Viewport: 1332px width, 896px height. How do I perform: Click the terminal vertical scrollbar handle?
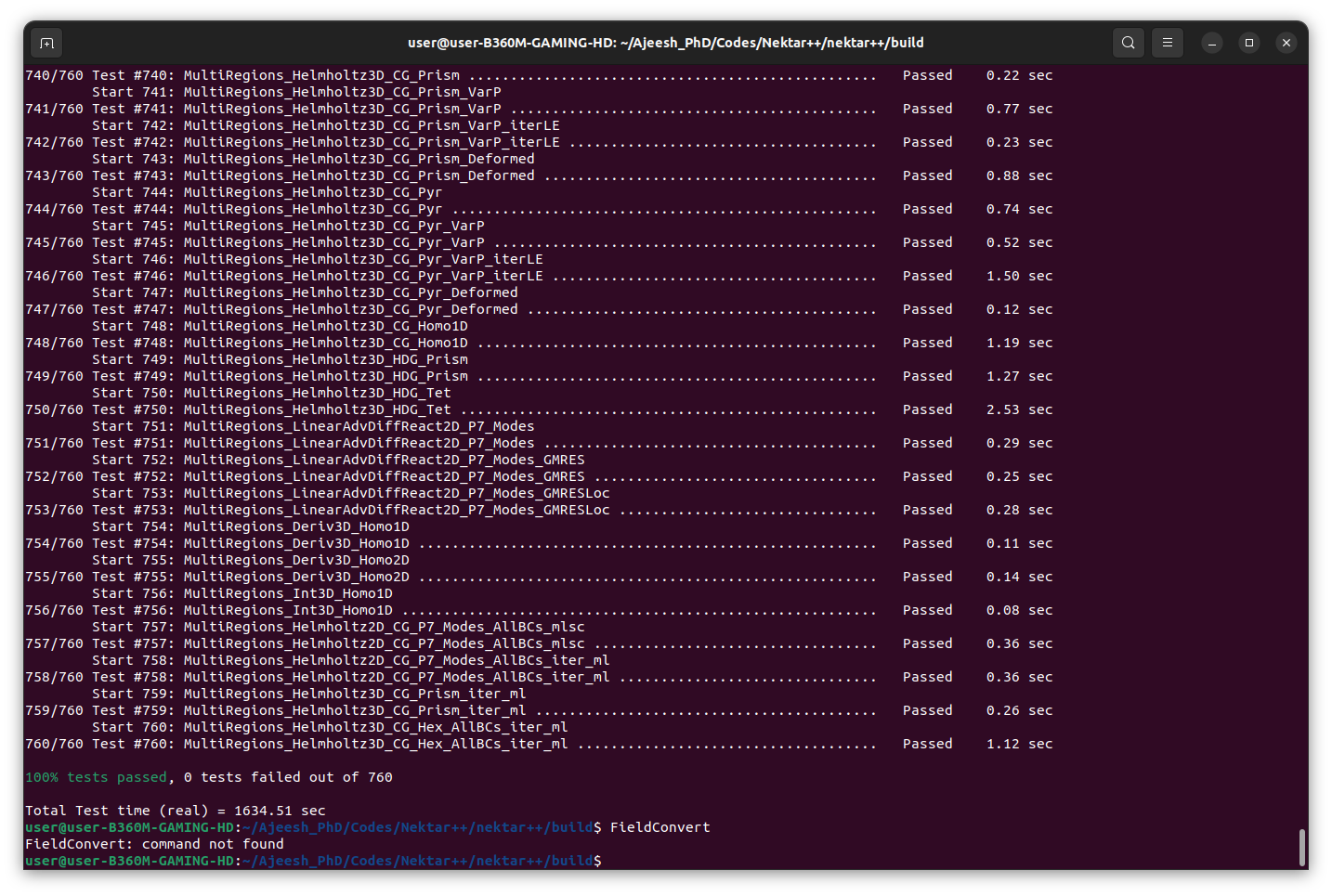1301,847
